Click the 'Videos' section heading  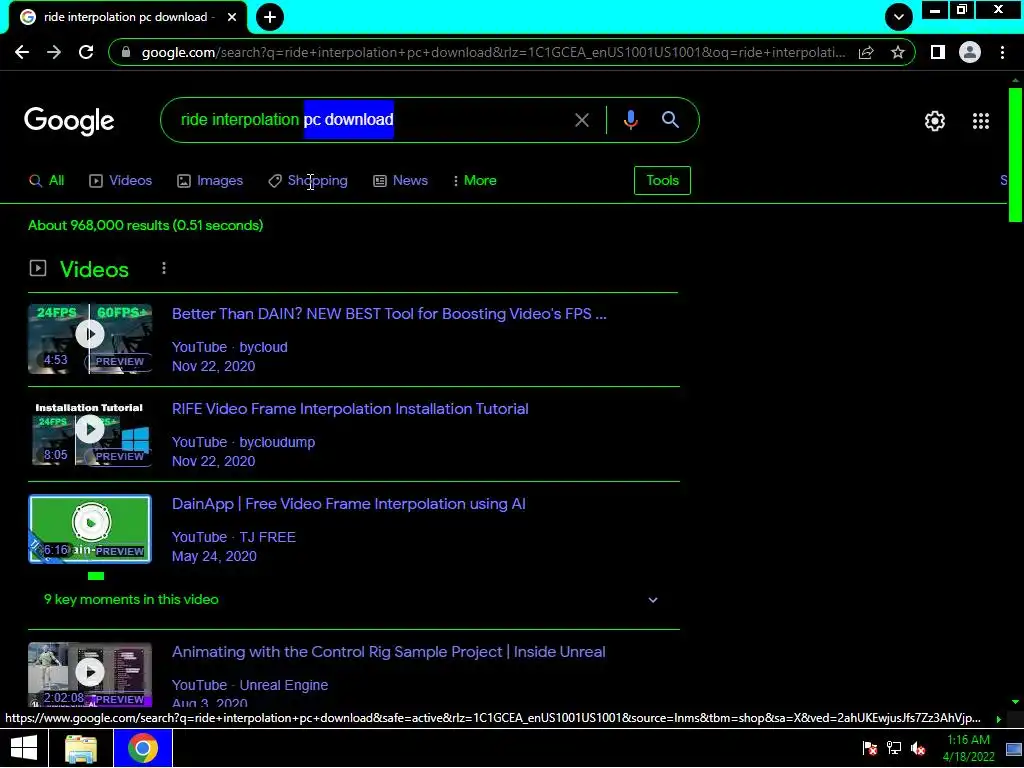(x=94, y=270)
